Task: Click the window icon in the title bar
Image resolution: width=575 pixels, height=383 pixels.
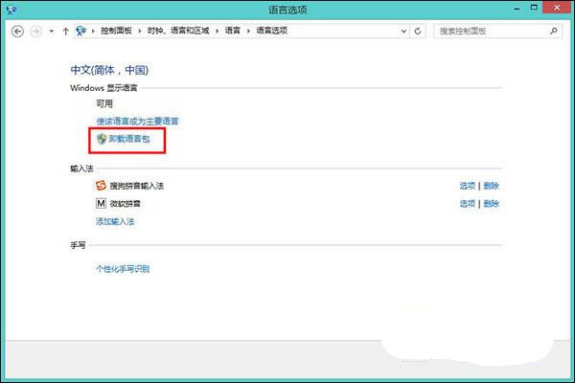Action: coord(11,9)
